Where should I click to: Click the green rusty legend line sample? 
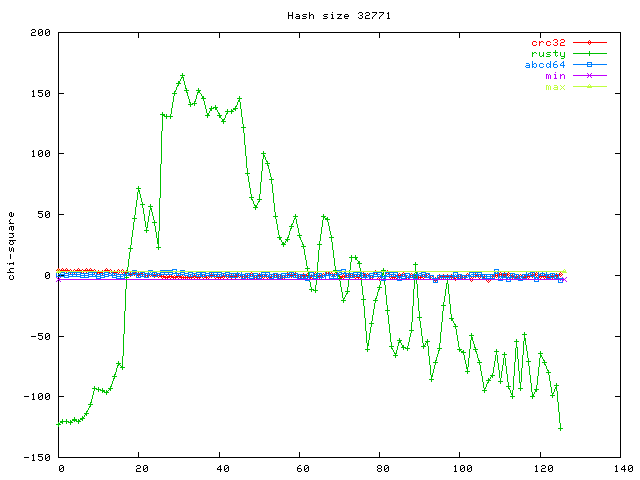point(590,54)
